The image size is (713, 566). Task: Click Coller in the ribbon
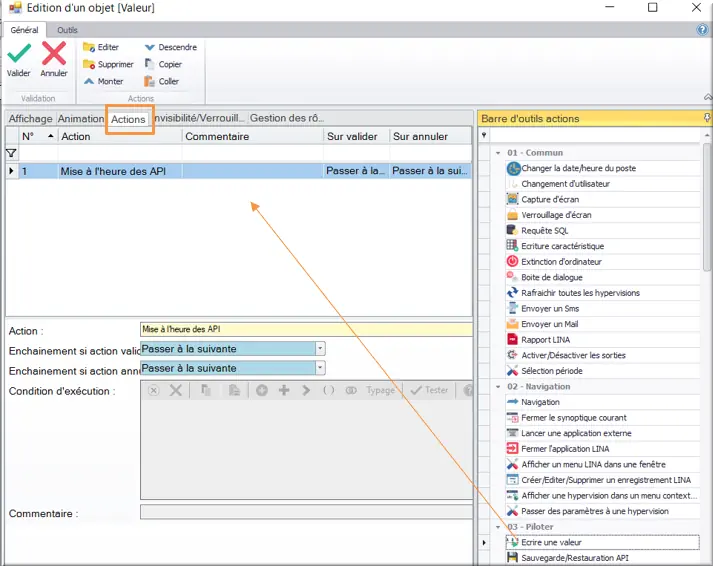tap(161, 81)
